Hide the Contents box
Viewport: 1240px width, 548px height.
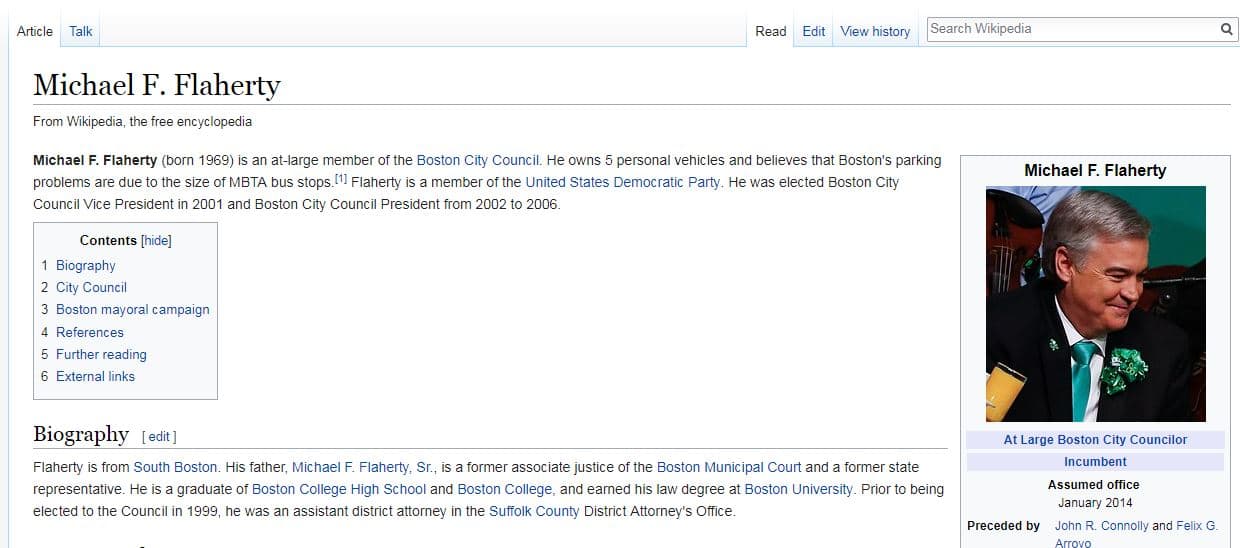[156, 240]
